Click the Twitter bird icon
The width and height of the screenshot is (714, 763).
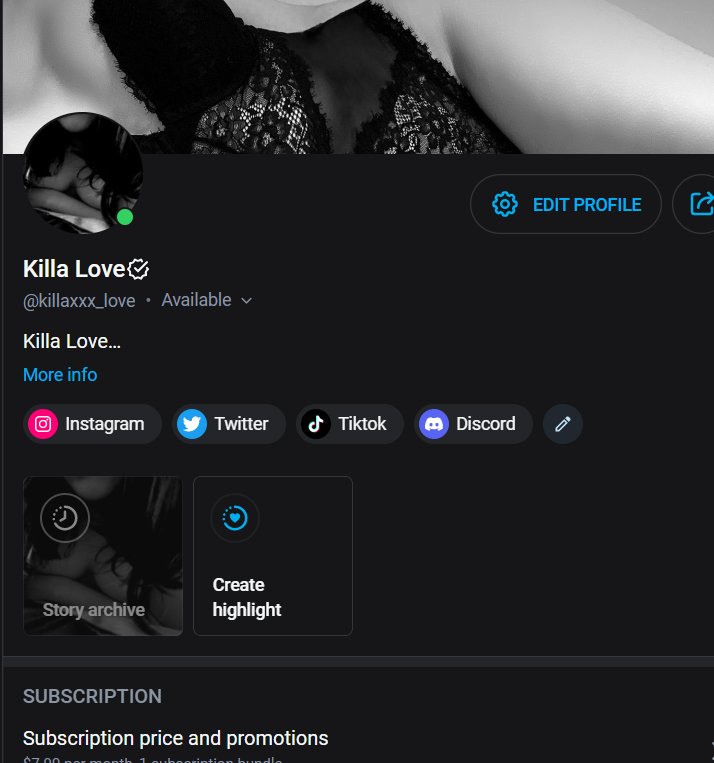pyautogui.click(x=192, y=424)
